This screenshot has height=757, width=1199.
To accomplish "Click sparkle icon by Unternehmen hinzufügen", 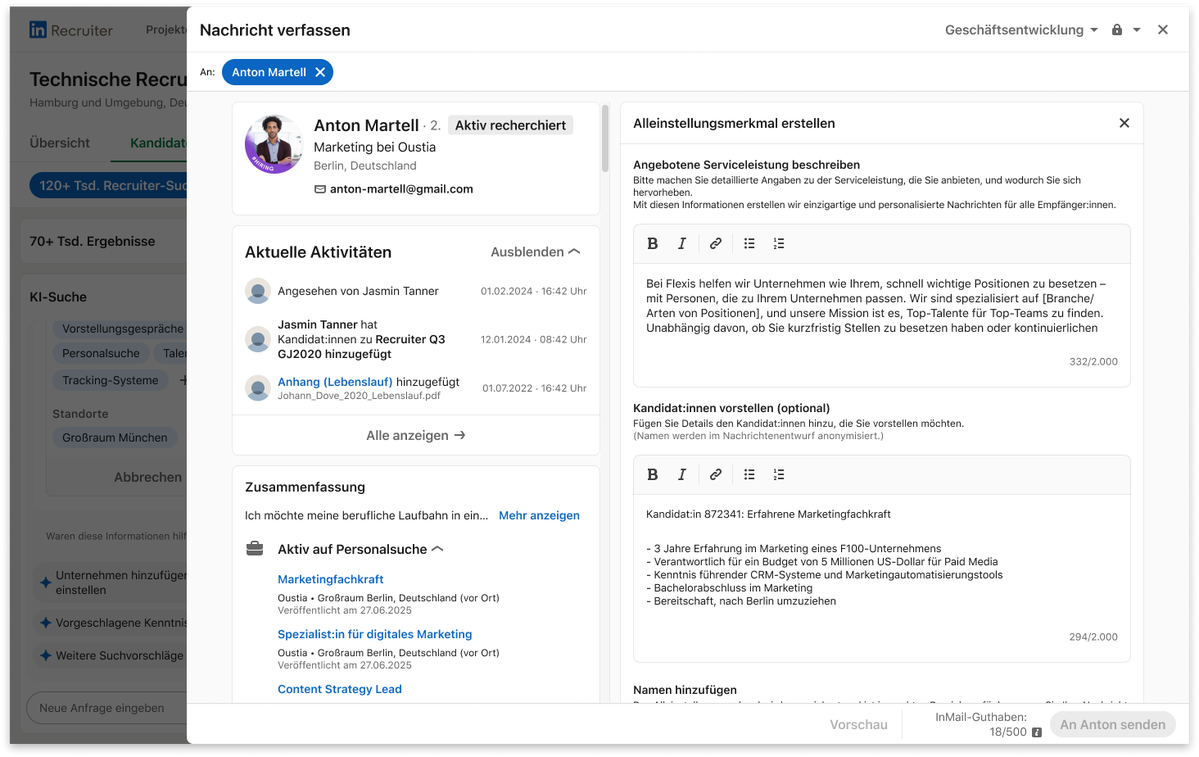I will coord(46,583).
